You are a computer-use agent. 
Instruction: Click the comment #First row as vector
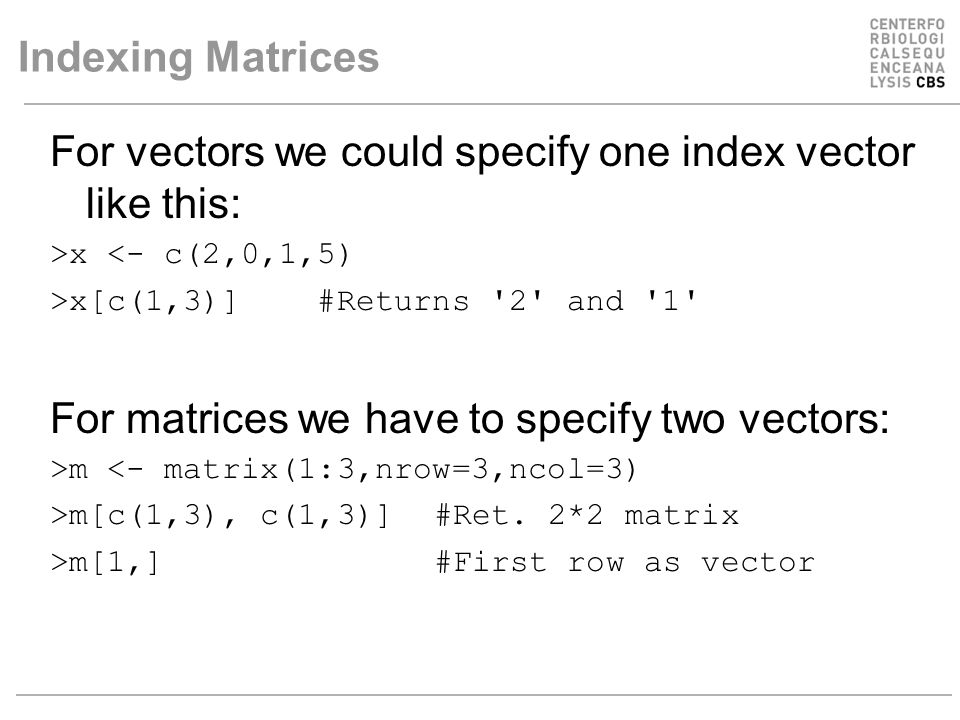point(625,562)
